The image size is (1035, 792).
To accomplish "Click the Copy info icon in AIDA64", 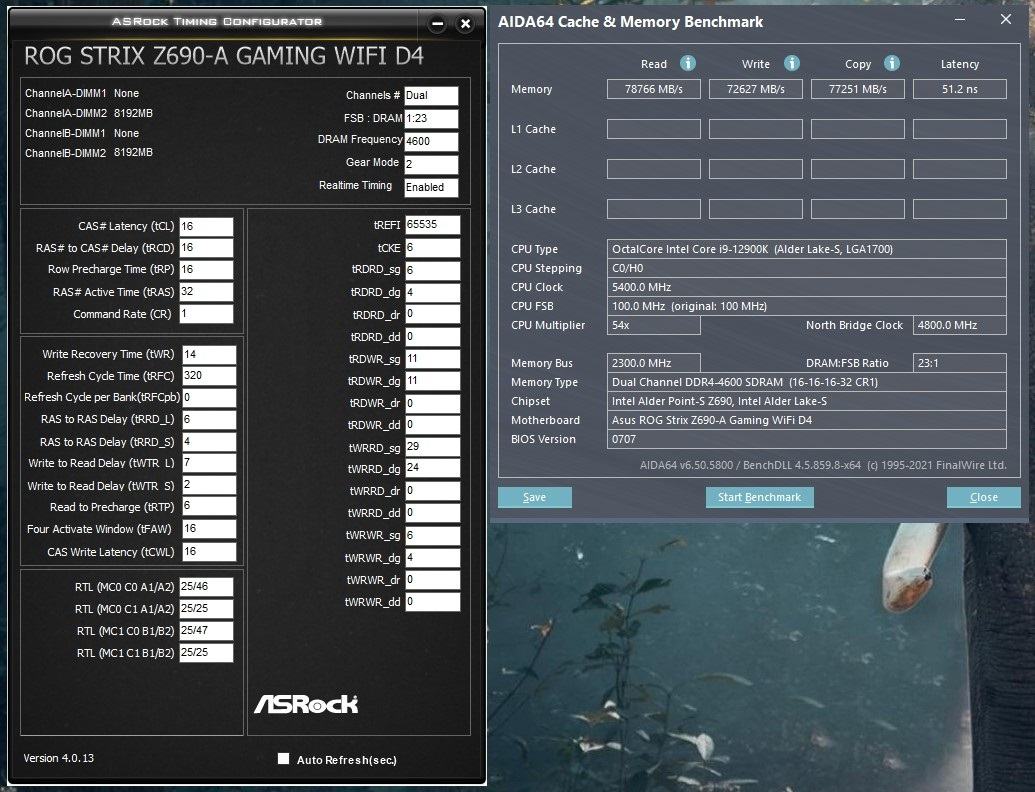I will 892,63.
